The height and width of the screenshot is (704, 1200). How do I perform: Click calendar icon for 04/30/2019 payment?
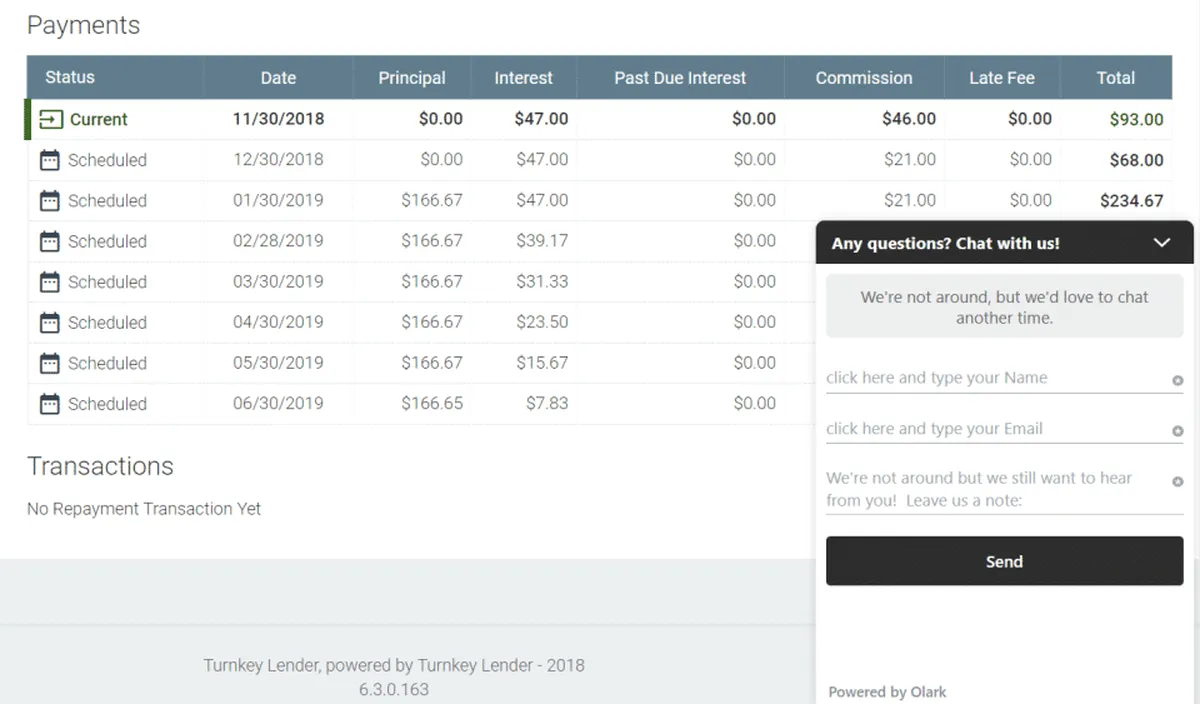(49, 323)
